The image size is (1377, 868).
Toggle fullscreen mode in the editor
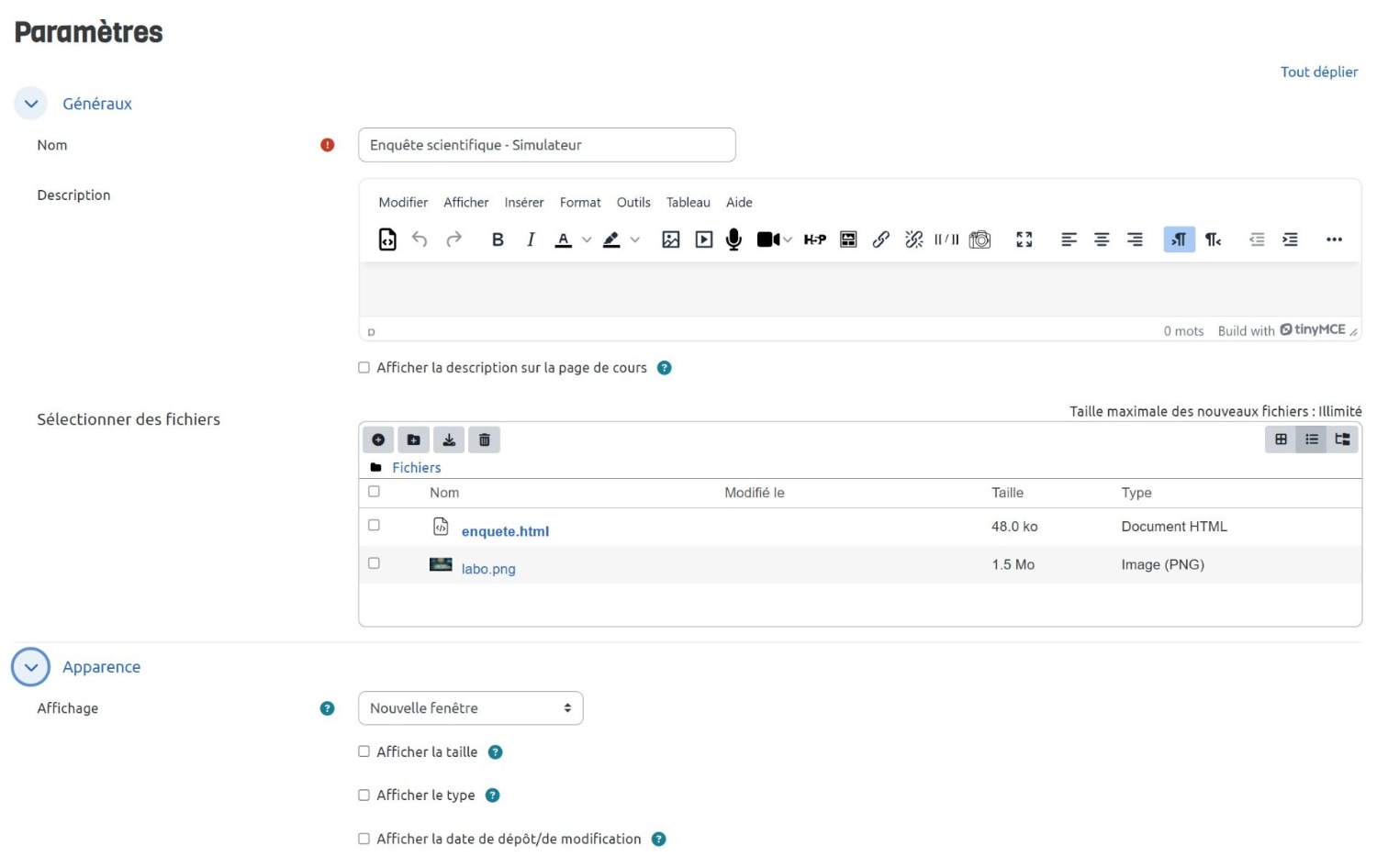click(x=1024, y=239)
